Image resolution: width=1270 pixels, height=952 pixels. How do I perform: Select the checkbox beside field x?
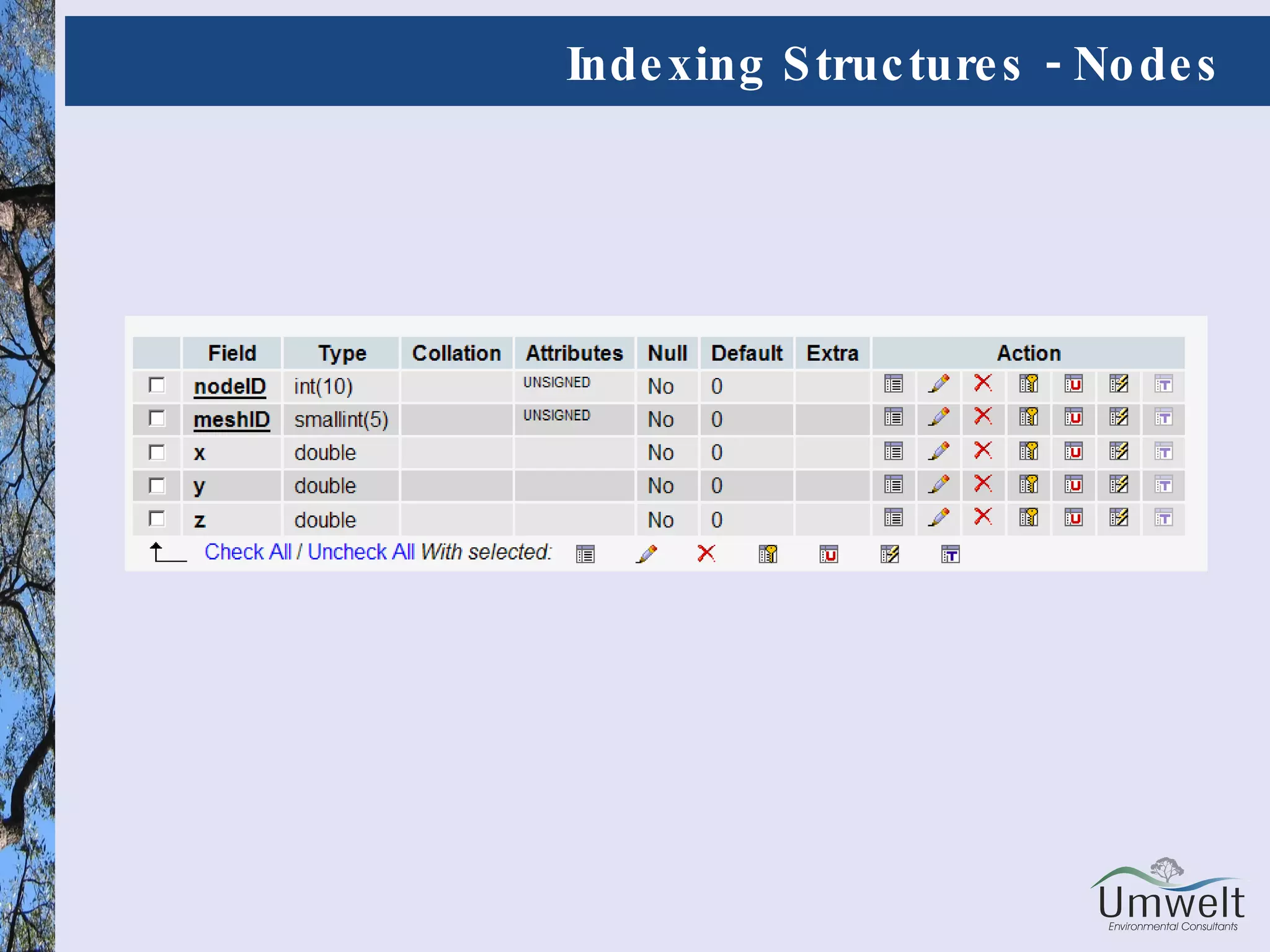coord(157,452)
